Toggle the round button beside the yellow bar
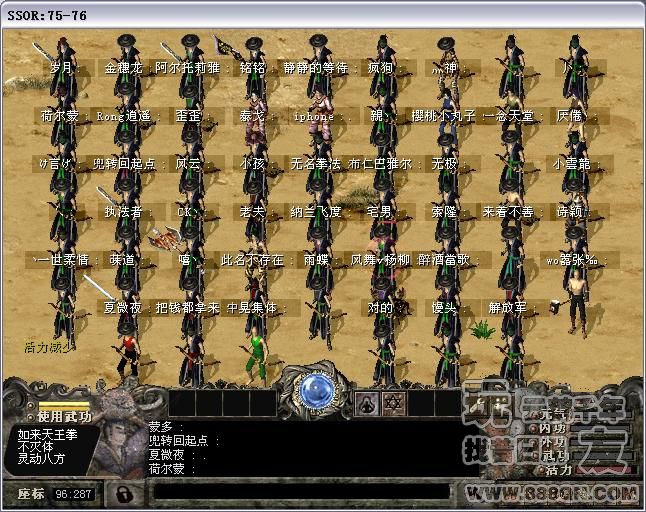The height and width of the screenshot is (512, 646). 30,405
